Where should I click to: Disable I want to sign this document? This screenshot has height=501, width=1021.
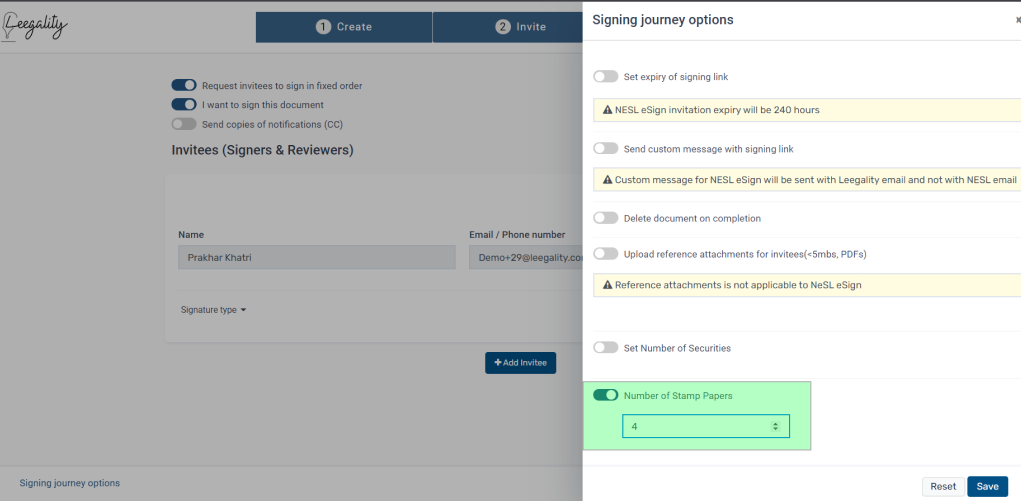point(184,104)
